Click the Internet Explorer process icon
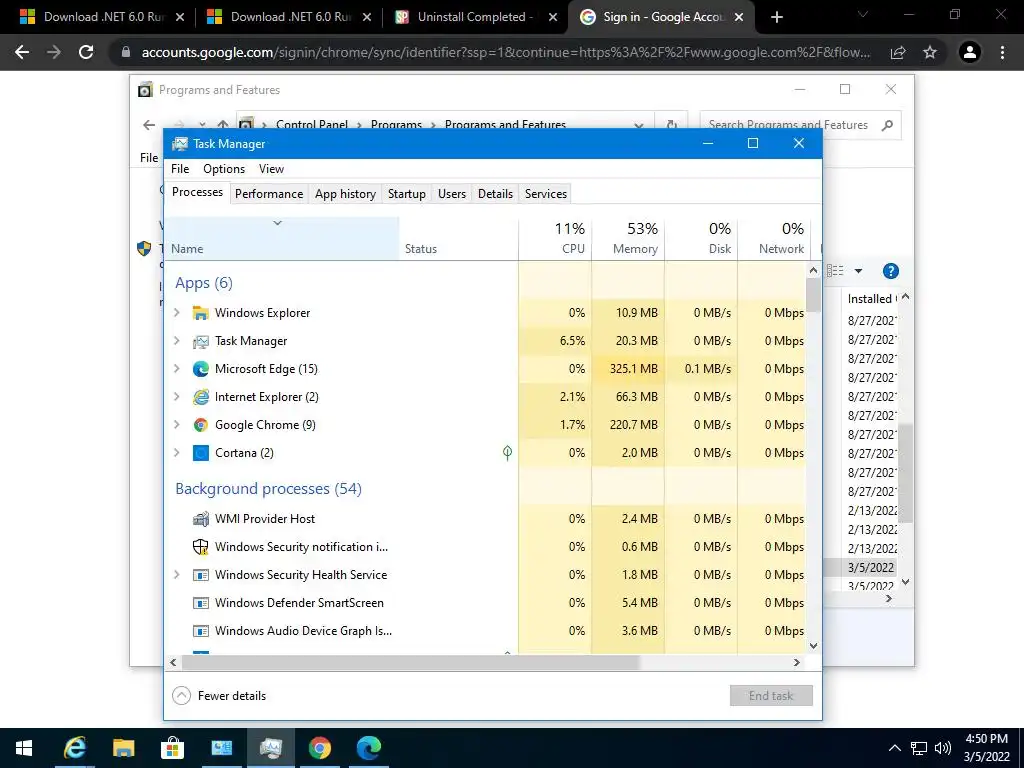The width and height of the screenshot is (1024, 768). 200,397
